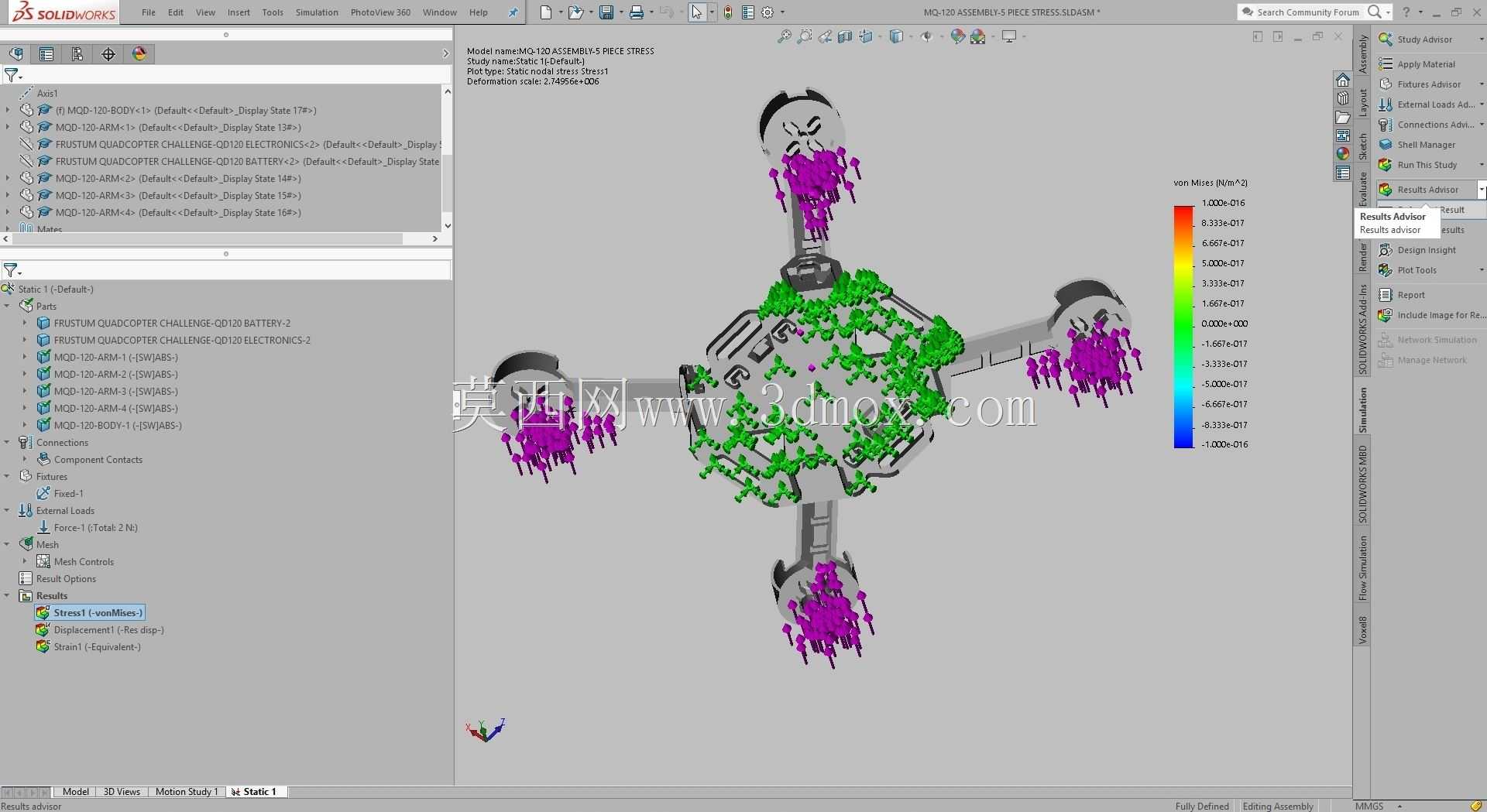The height and width of the screenshot is (812, 1487).
Task: Open the Options gear icon
Action: [768, 12]
